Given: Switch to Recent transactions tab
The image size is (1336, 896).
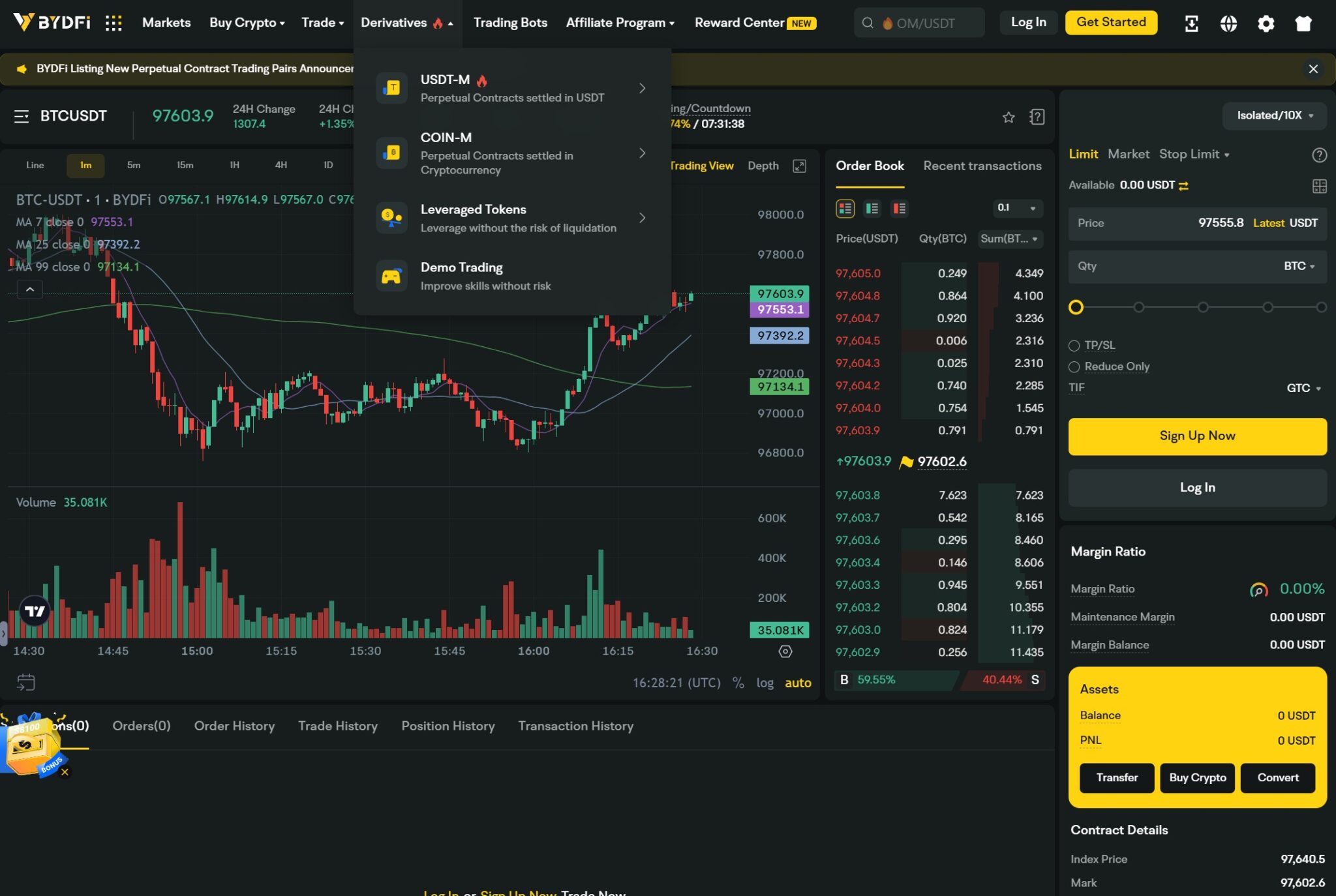Looking at the screenshot, I should pyautogui.click(x=982, y=166).
